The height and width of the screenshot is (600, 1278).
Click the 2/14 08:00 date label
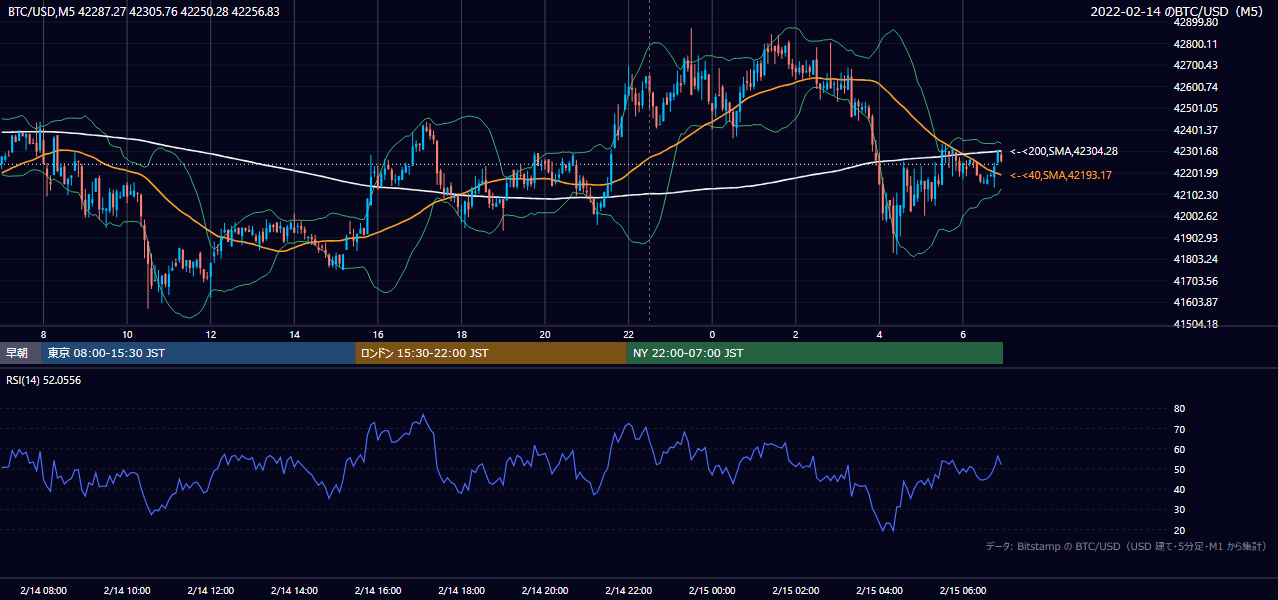(43, 590)
